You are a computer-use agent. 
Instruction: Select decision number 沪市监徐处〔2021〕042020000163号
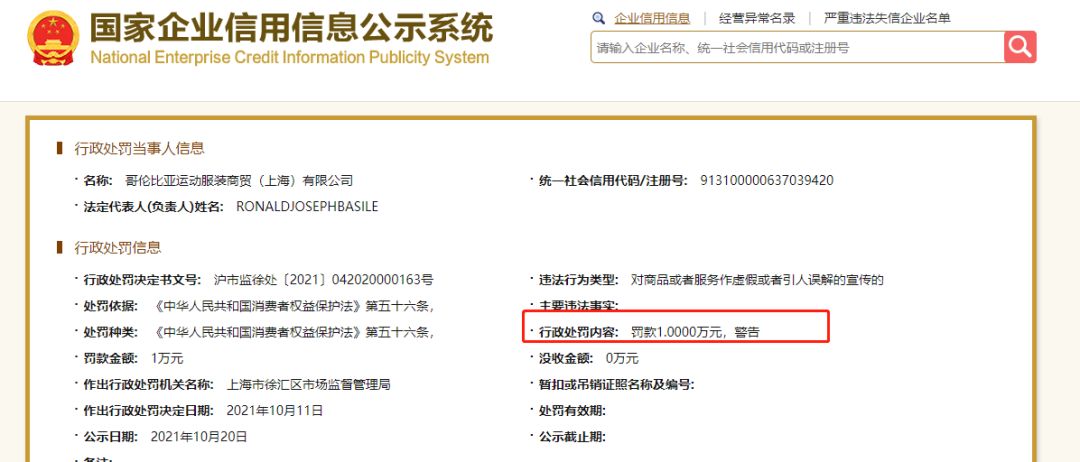tap(323, 280)
